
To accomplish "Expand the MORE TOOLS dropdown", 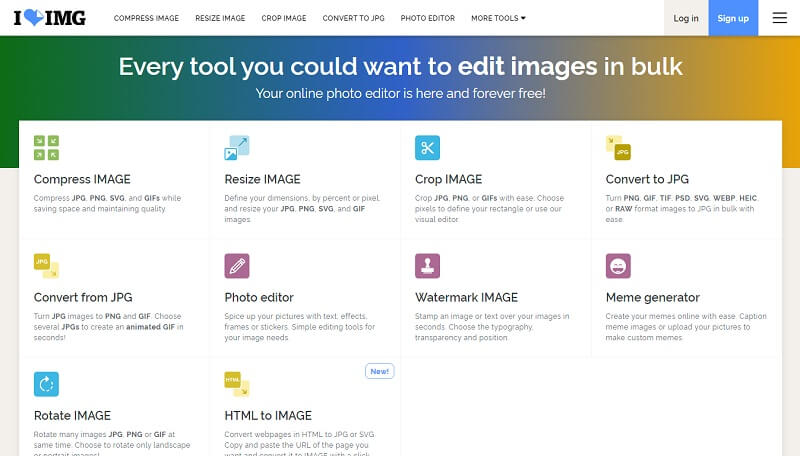I will 498,18.
